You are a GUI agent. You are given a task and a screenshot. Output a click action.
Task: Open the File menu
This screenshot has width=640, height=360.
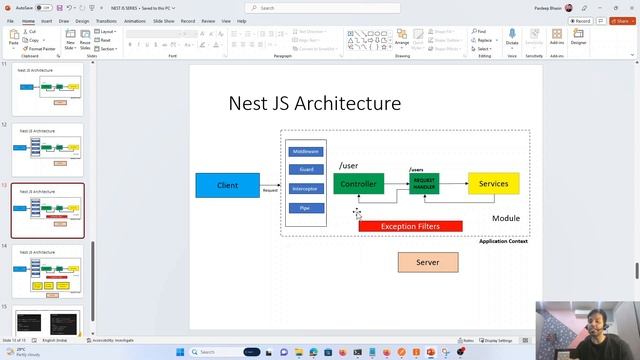pyautogui.click(x=10, y=21)
